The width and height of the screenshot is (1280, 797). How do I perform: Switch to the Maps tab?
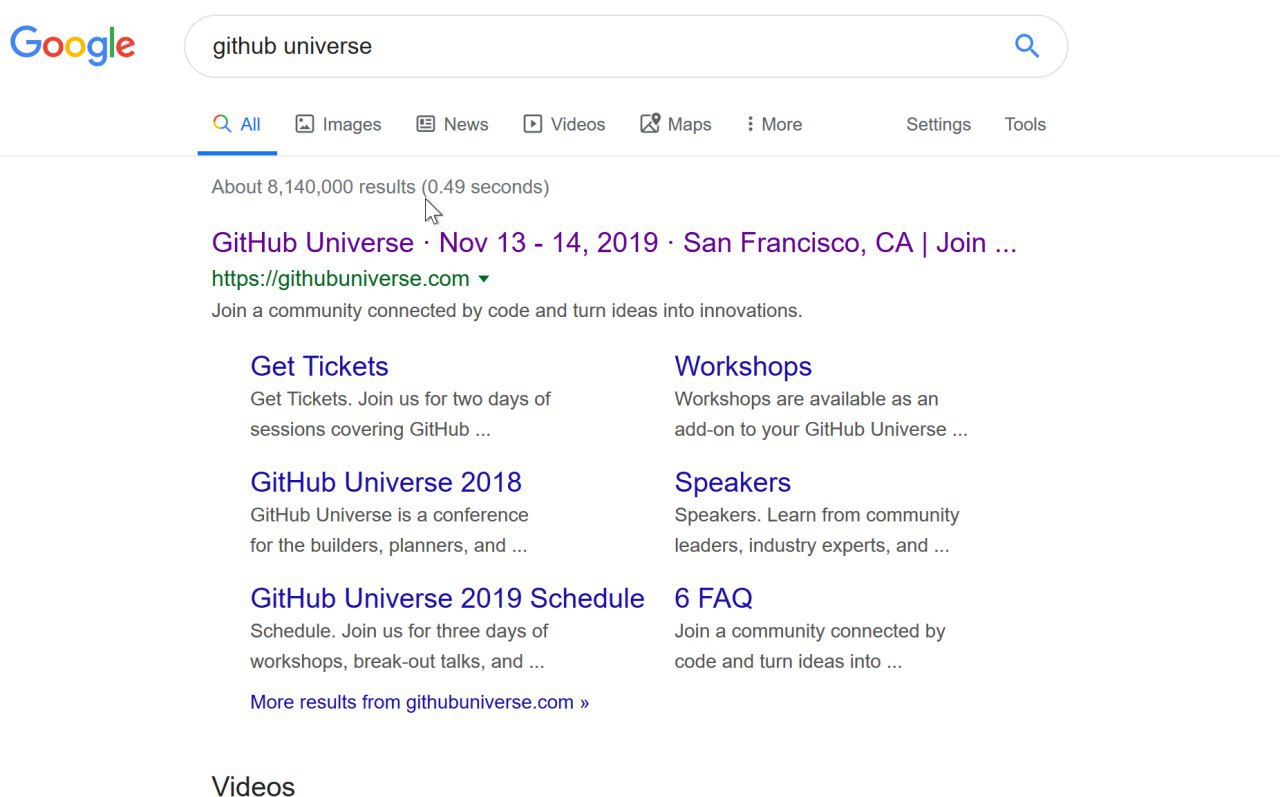(x=676, y=125)
